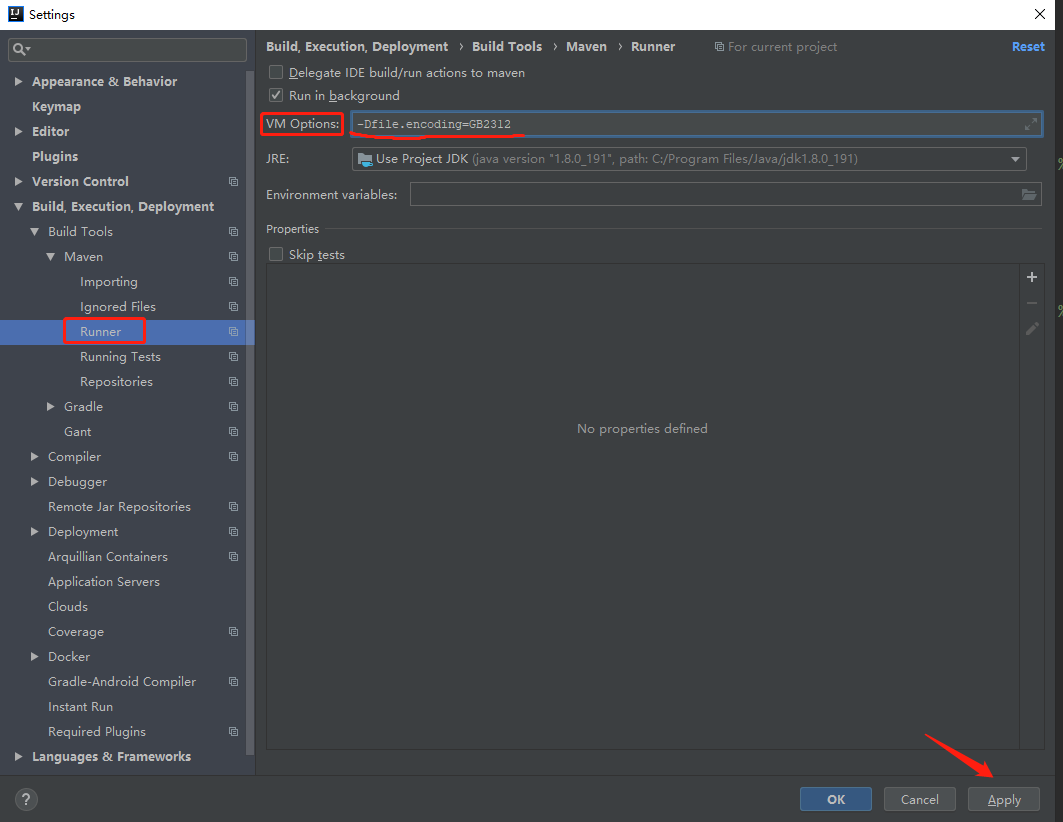The height and width of the screenshot is (822, 1063).
Task: Select Importing under Maven
Action: [x=108, y=282]
